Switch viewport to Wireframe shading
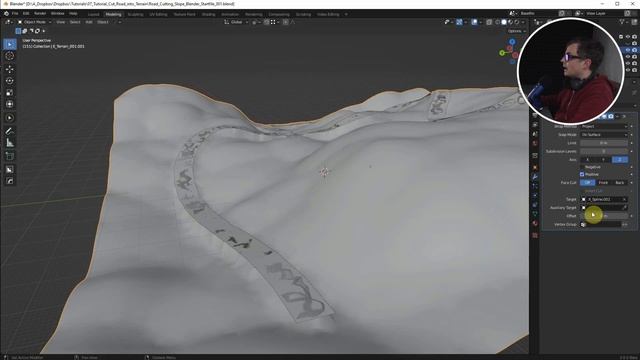 (497, 22)
